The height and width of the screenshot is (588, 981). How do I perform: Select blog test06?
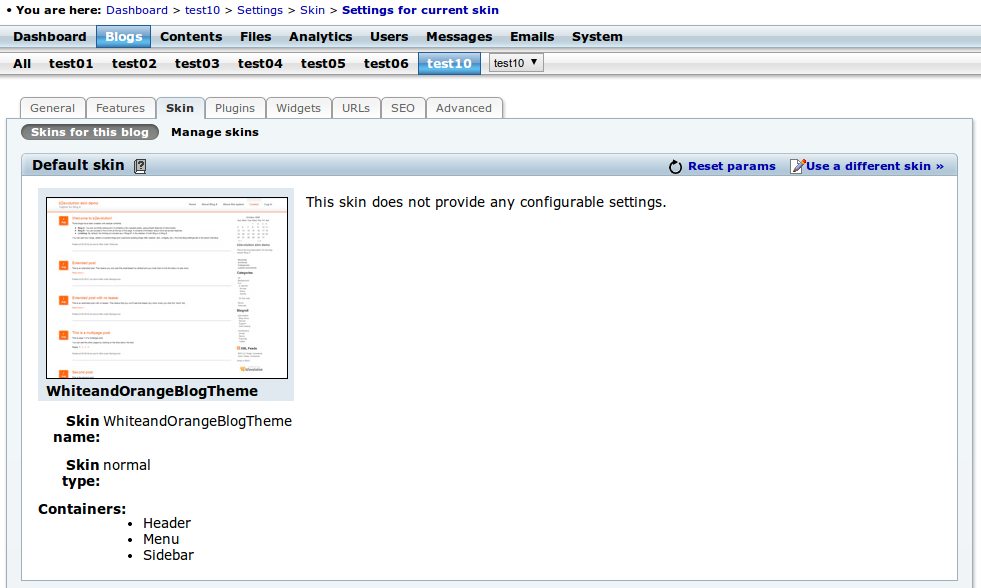[386, 64]
